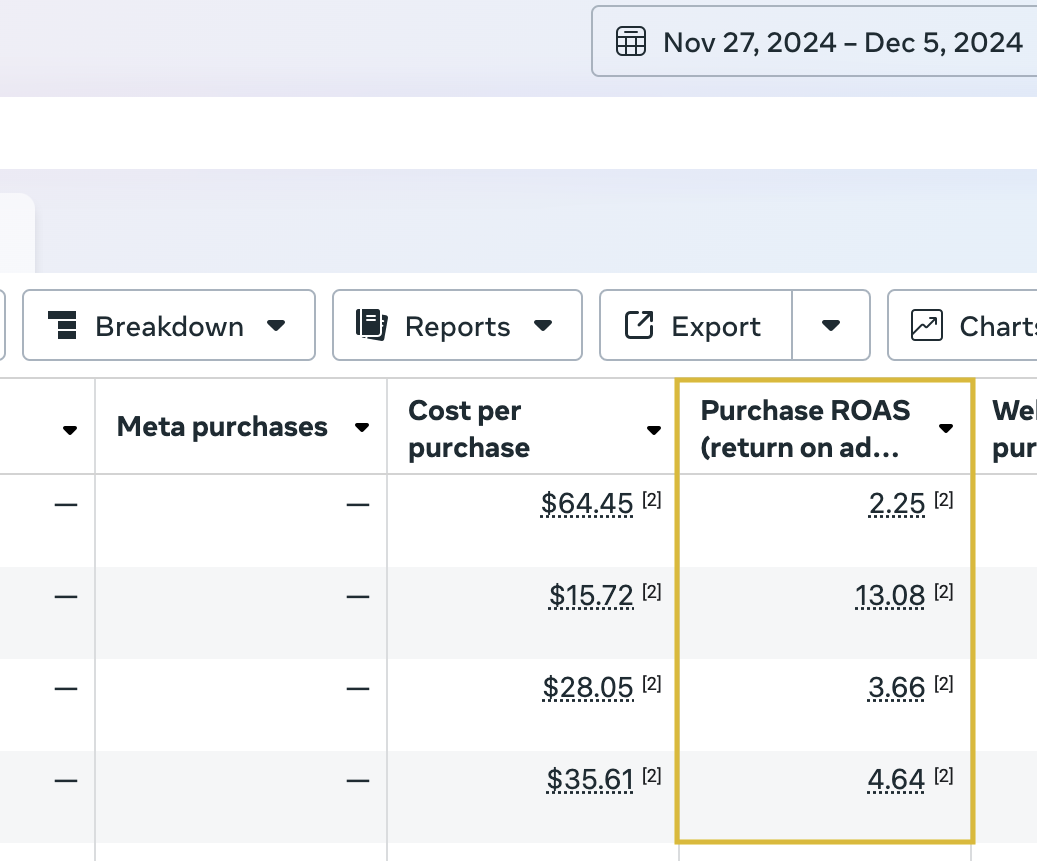Click the Reports documents icon
This screenshot has width=1037, height=861.
371,325
